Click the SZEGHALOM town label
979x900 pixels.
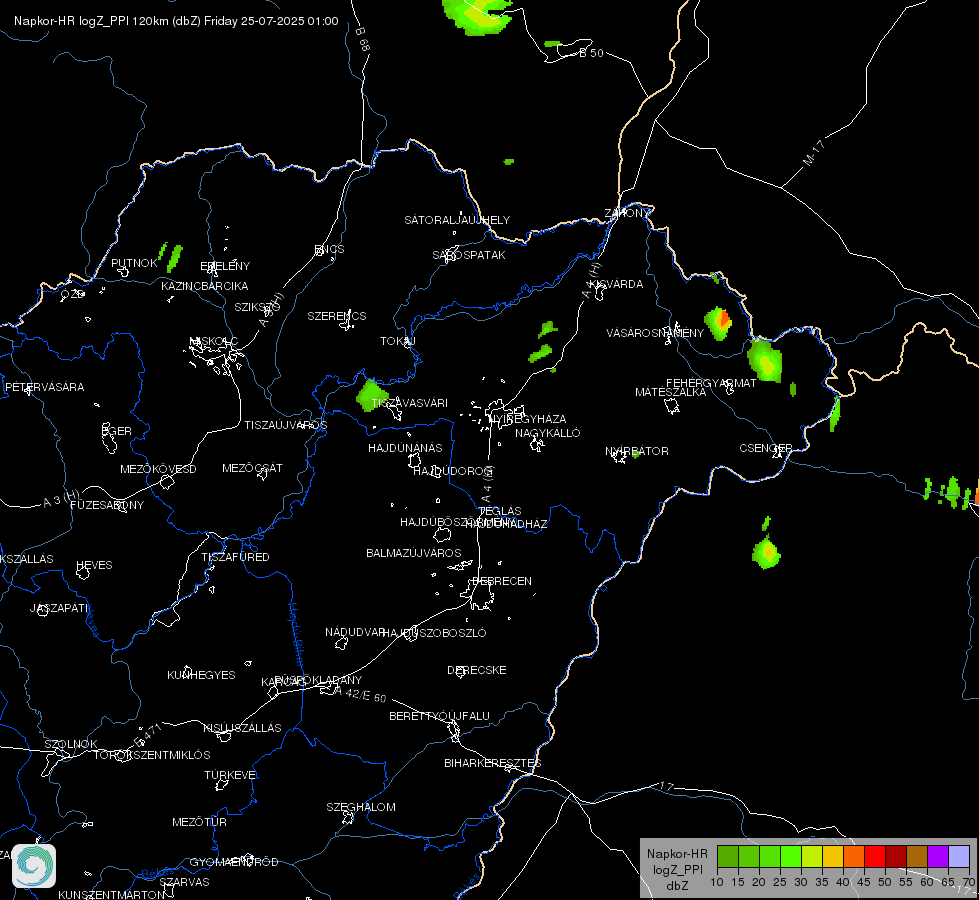[x=361, y=807]
